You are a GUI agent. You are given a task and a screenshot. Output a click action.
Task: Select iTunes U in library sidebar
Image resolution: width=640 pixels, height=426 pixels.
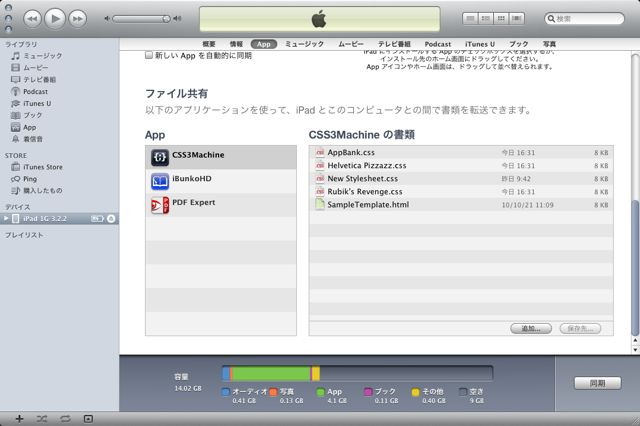click(x=37, y=104)
